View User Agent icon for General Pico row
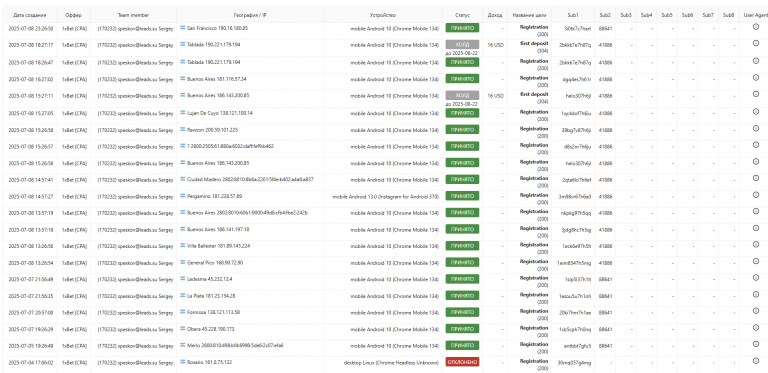Image resolution: width=768 pixels, height=373 pixels. tap(755, 261)
